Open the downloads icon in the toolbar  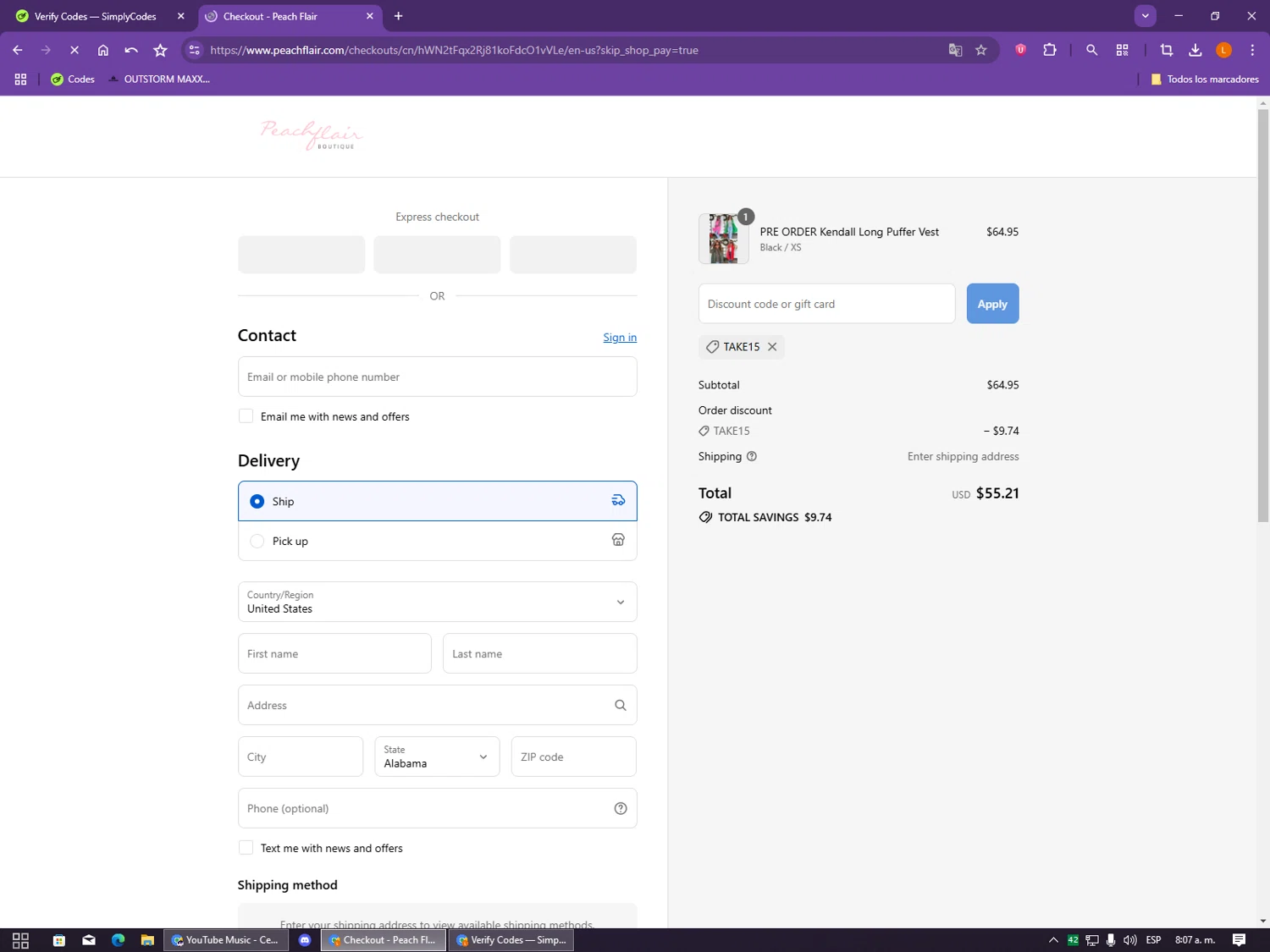(x=1195, y=50)
